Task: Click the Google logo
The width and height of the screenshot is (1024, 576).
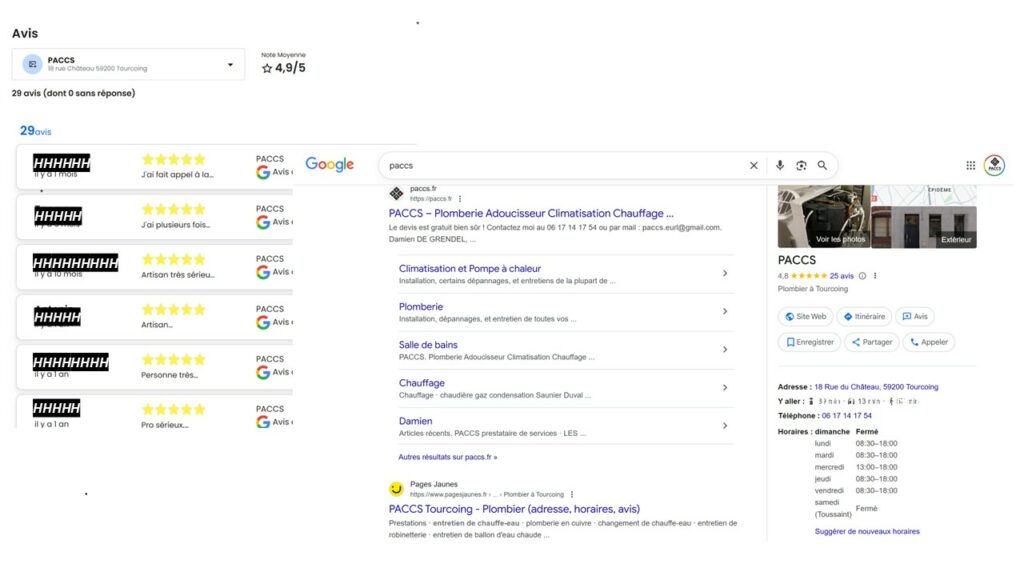Action: (x=330, y=164)
